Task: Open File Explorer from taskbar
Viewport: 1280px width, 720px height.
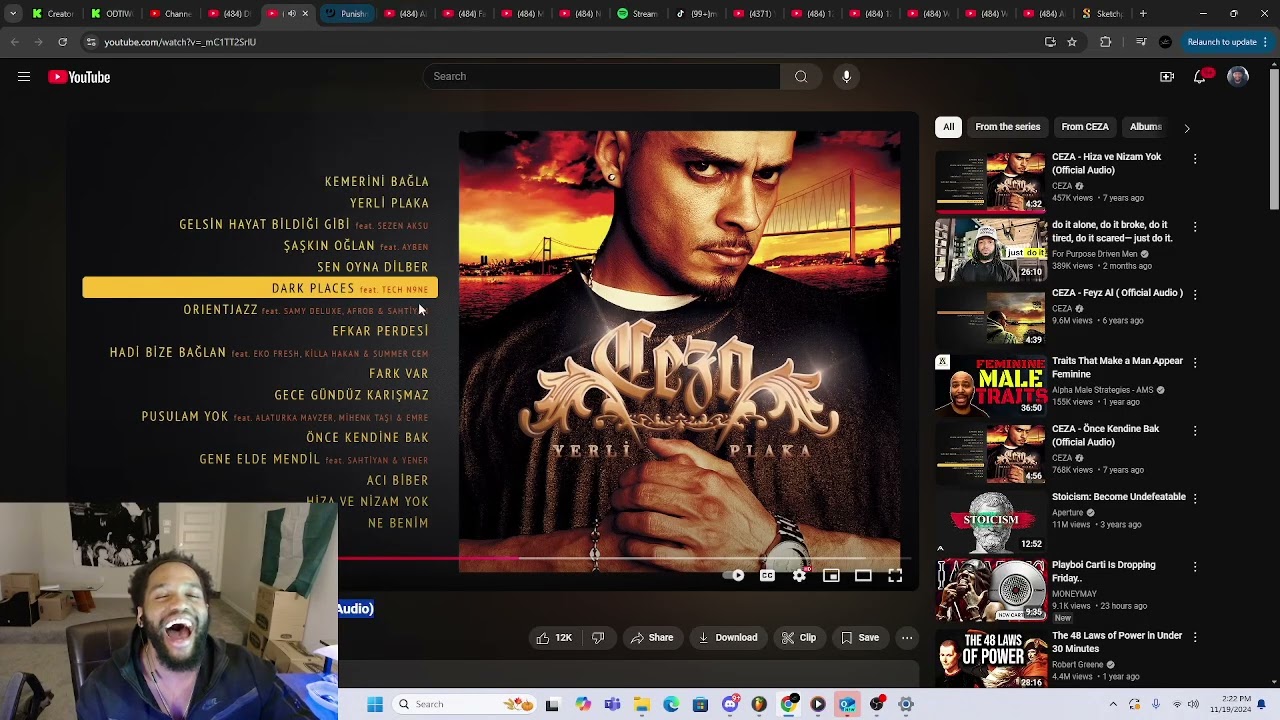Action: click(x=642, y=704)
